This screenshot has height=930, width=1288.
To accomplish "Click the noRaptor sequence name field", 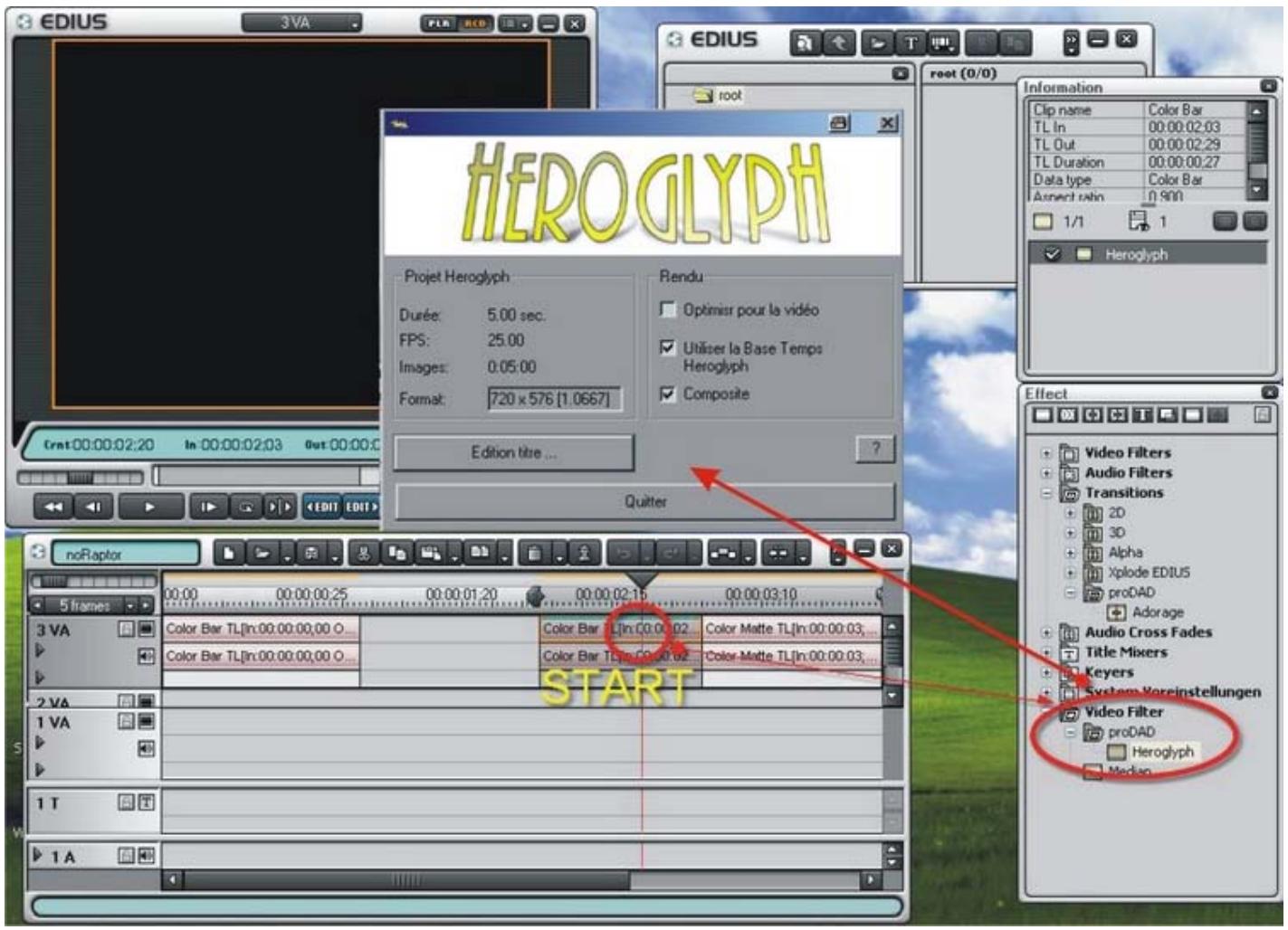I will click(126, 554).
